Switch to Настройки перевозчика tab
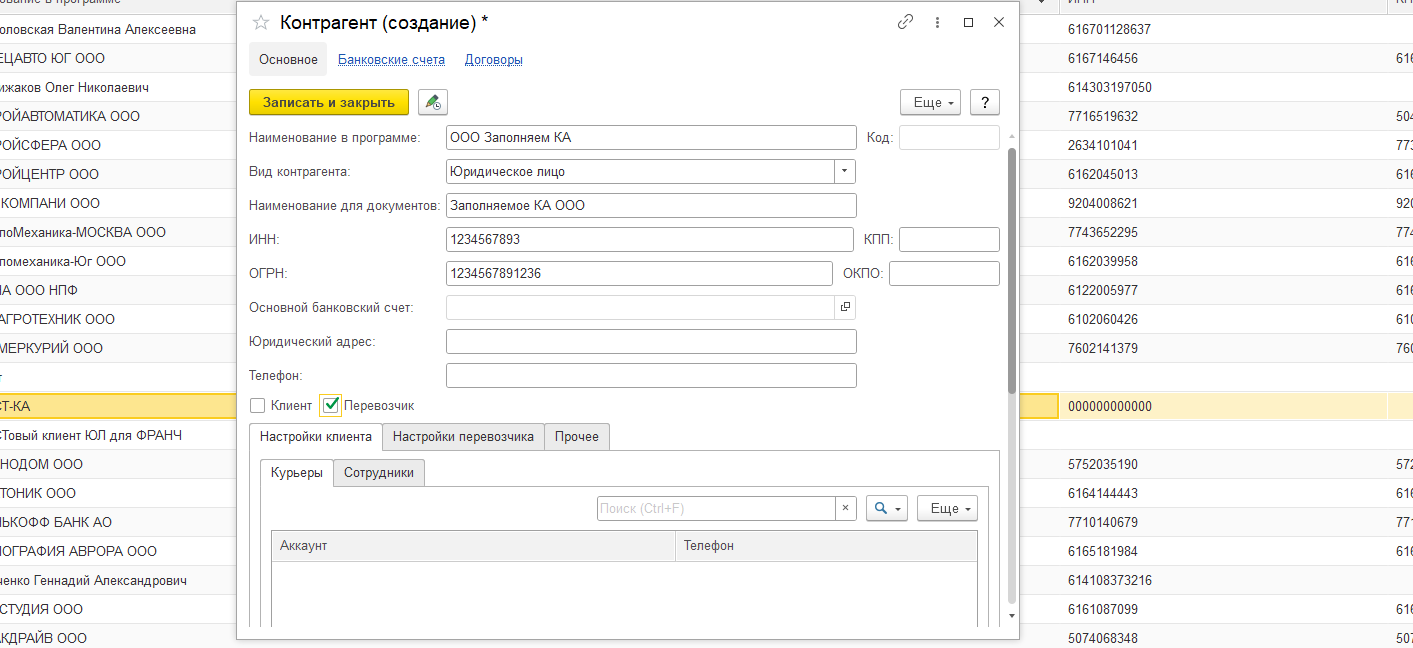The image size is (1413, 648). point(463,437)
